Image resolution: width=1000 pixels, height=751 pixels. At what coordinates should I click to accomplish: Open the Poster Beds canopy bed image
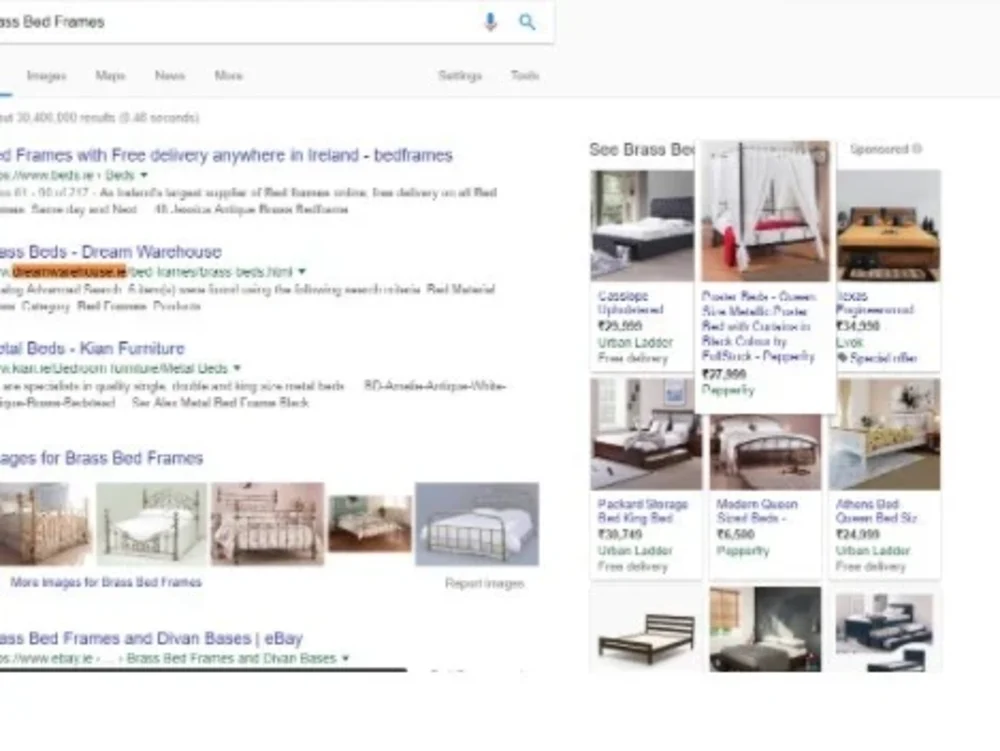pyautogui.click(x=765, y=211)
